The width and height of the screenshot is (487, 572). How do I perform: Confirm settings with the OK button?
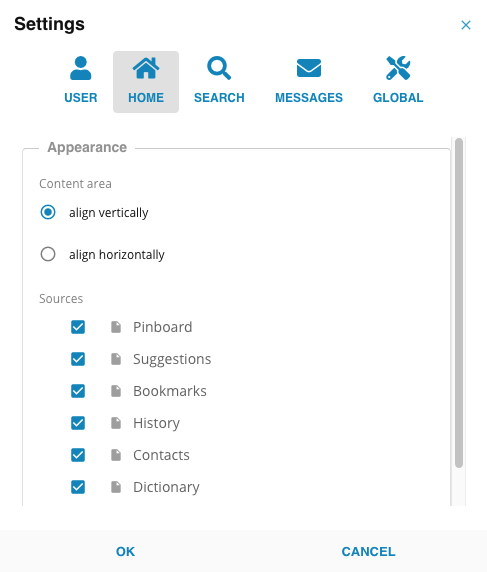coord(125,552)
